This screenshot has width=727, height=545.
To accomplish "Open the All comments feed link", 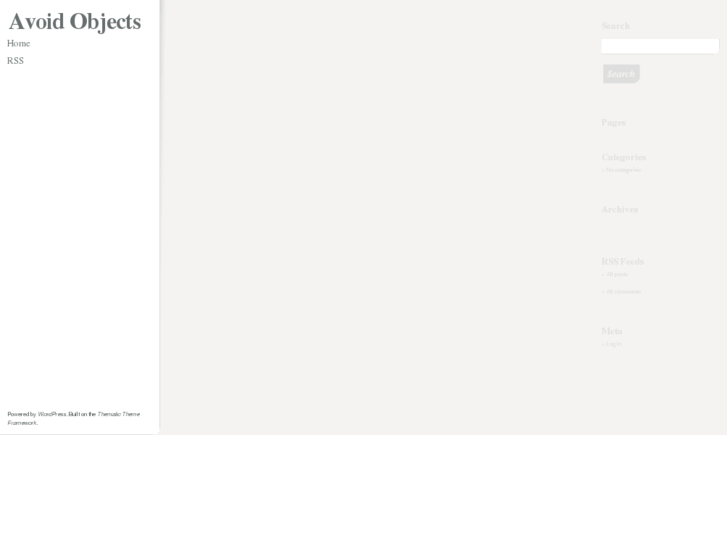I will (x=624, y=292).
